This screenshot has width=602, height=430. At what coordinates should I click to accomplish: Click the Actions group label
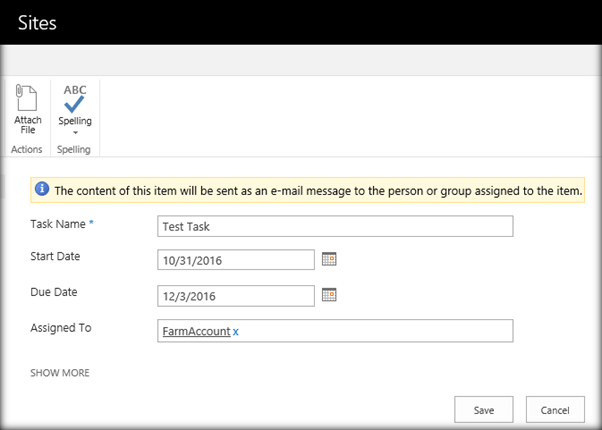27,150
